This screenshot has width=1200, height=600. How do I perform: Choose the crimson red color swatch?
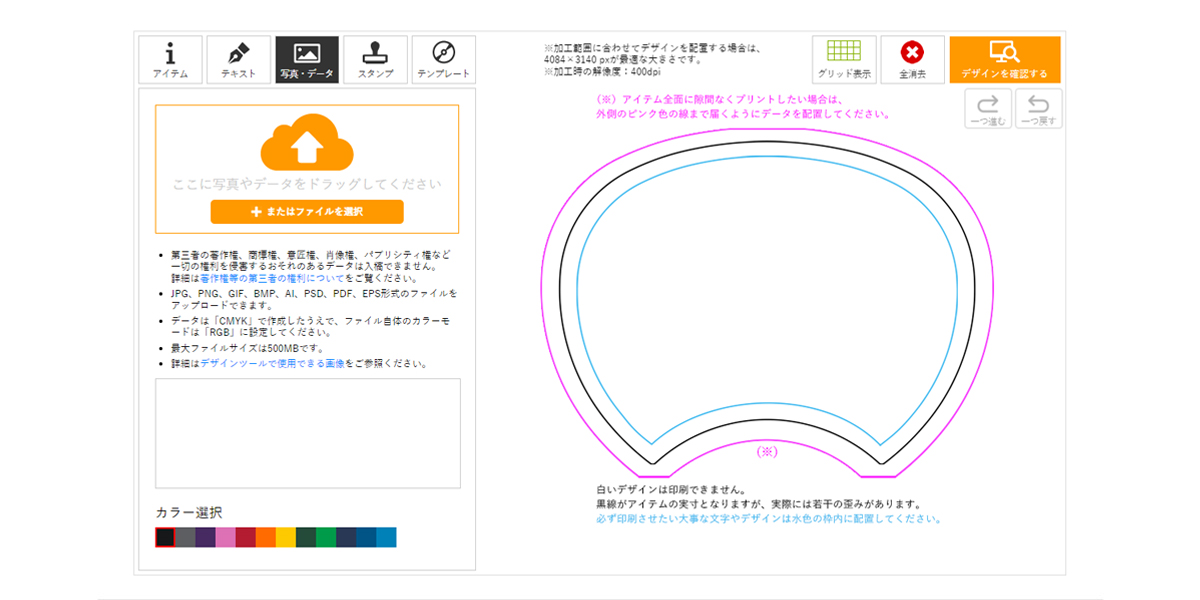(x=245, y=537)
